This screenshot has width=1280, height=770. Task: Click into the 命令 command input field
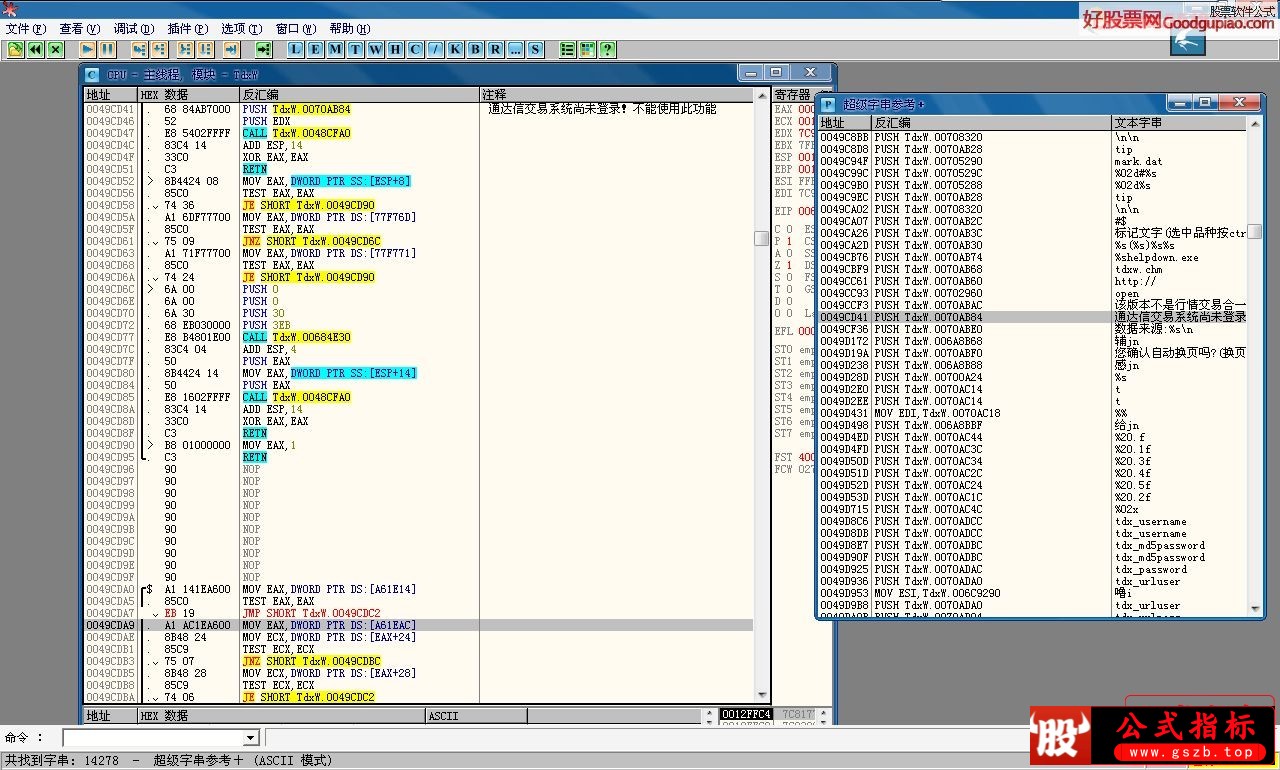153,738
